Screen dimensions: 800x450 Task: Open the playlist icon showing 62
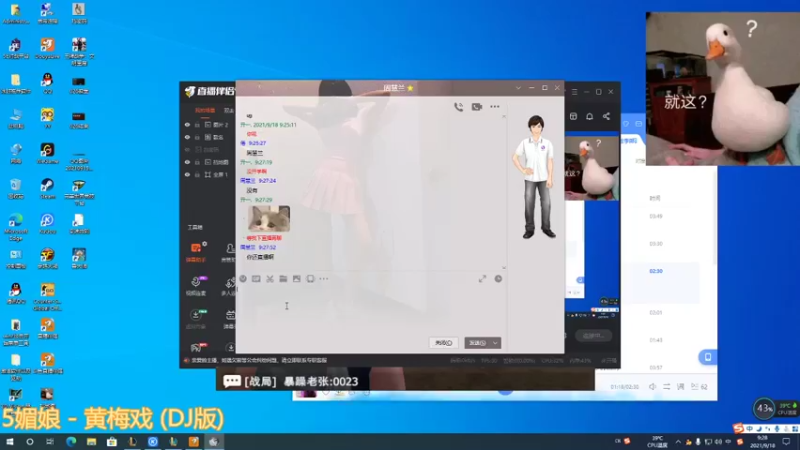coord(699,387)
